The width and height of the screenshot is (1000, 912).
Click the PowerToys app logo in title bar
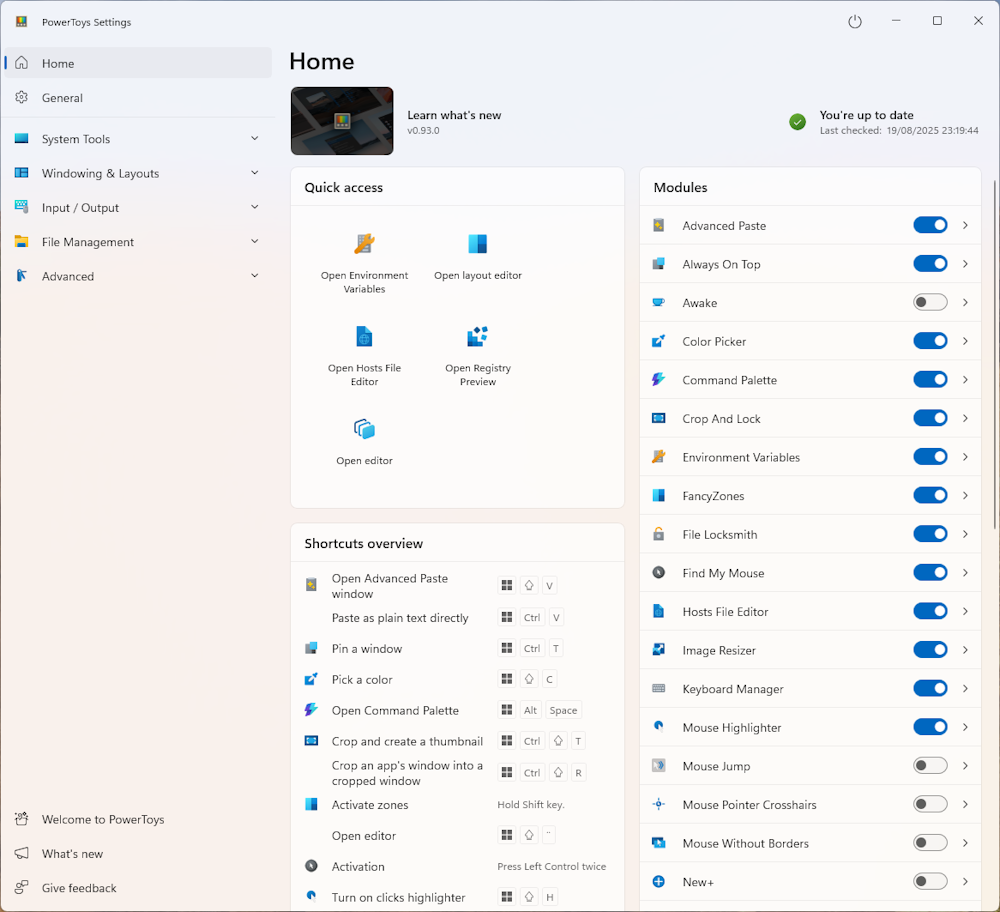pyautogui.click(x=22, y=22)
